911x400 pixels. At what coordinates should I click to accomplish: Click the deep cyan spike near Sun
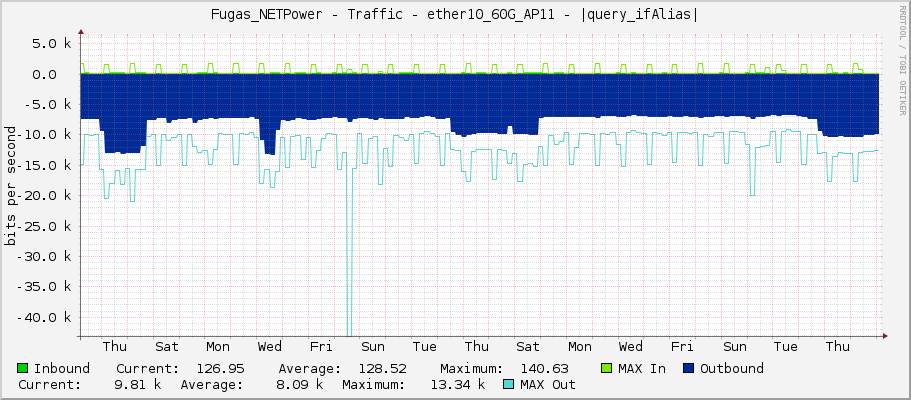pos(349,244)
